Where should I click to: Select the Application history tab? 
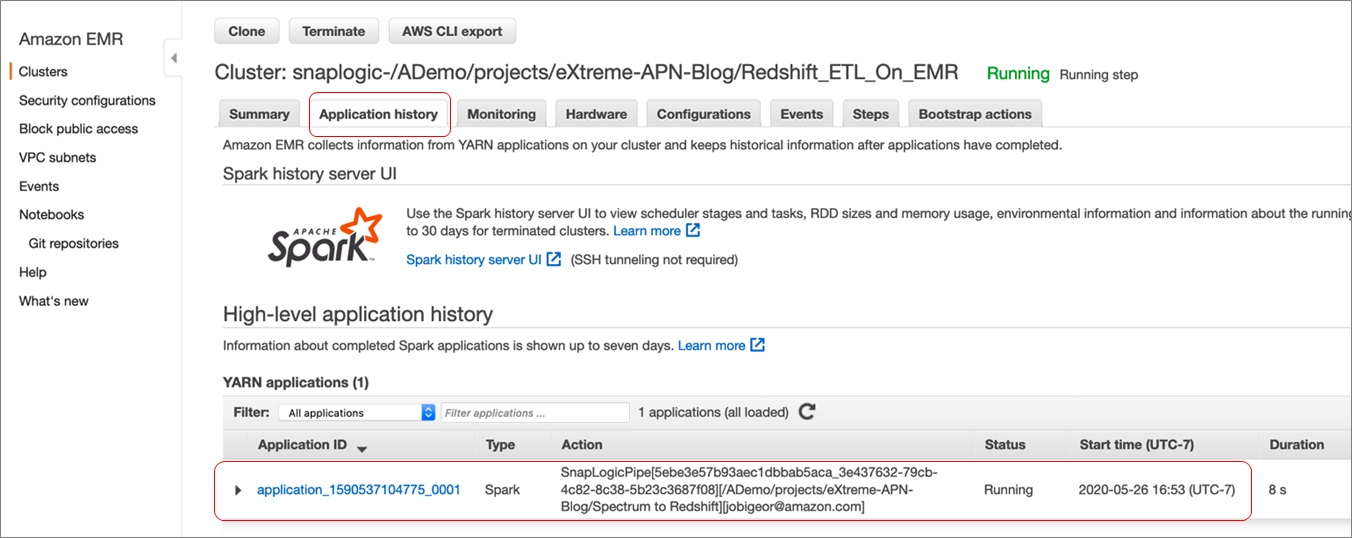pyautogui.click(x=378, y=114)
